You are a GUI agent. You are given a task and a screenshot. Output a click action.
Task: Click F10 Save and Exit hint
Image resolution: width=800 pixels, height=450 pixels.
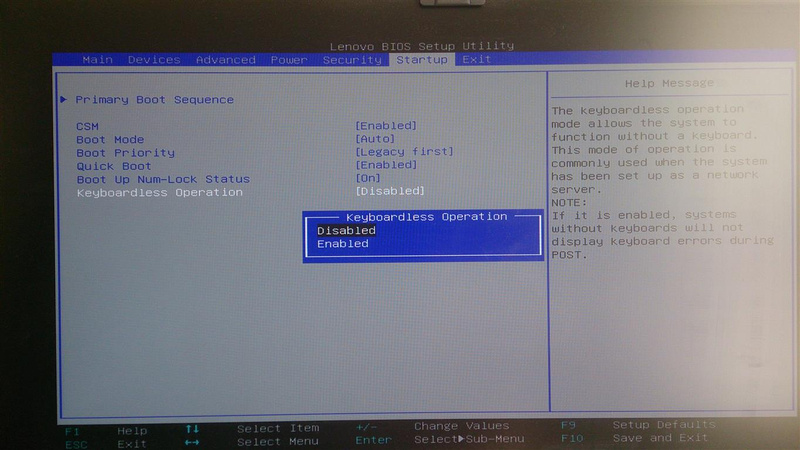pyautogui.click(x=634, y=438)
